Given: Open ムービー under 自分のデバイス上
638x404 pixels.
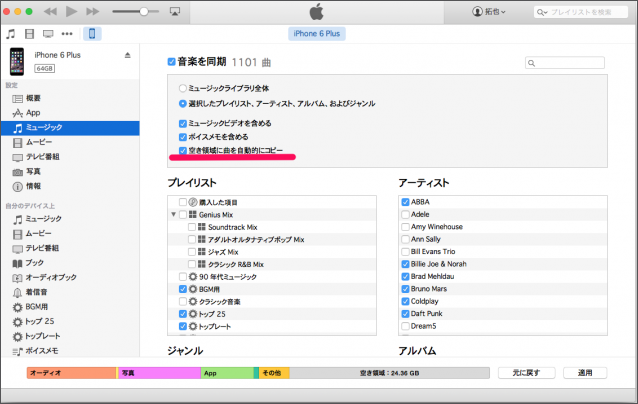Looking at the screenshot, I should 70,234.
